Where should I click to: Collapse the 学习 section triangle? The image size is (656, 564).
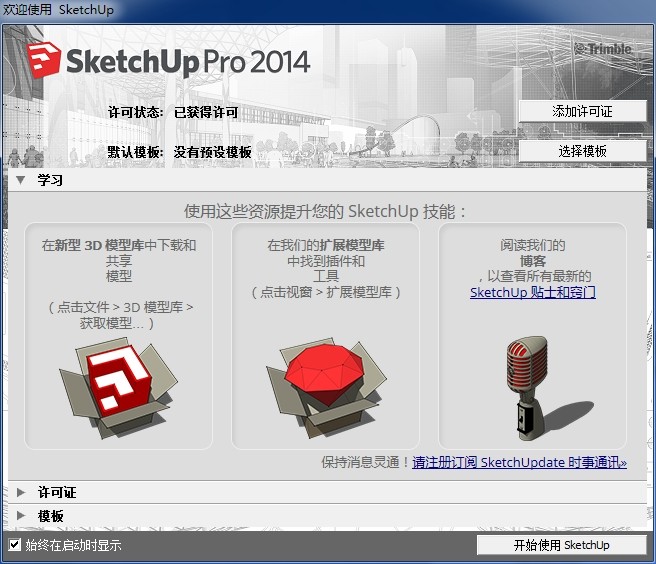[x=20, y=180]
